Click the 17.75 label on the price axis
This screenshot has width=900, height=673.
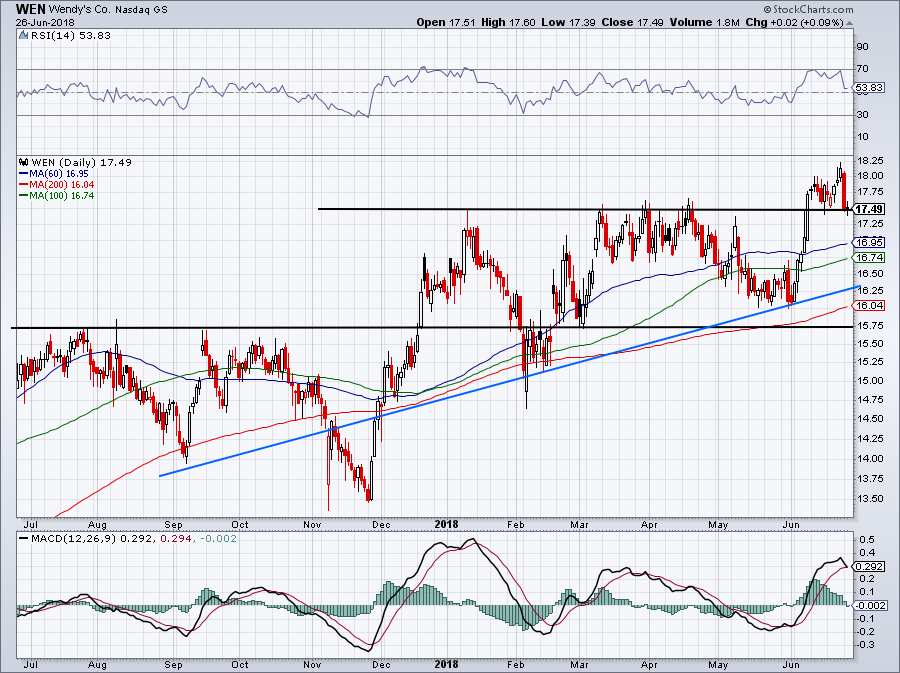click(869, 192)
